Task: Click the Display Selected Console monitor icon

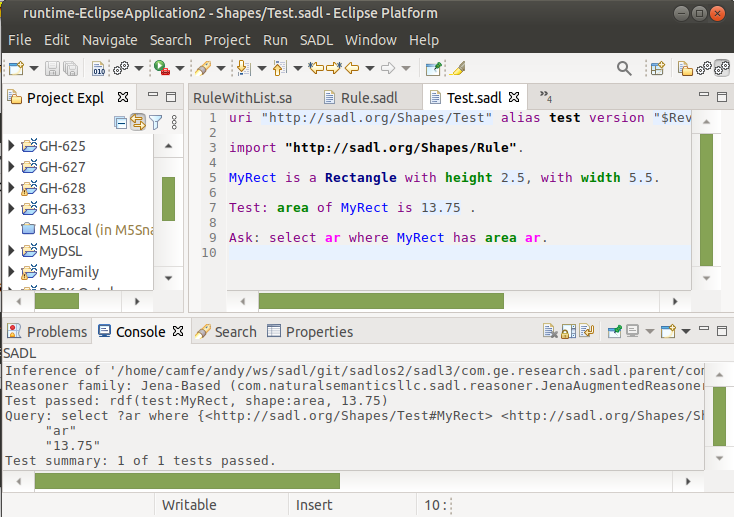Action: [x=632, y=331]
